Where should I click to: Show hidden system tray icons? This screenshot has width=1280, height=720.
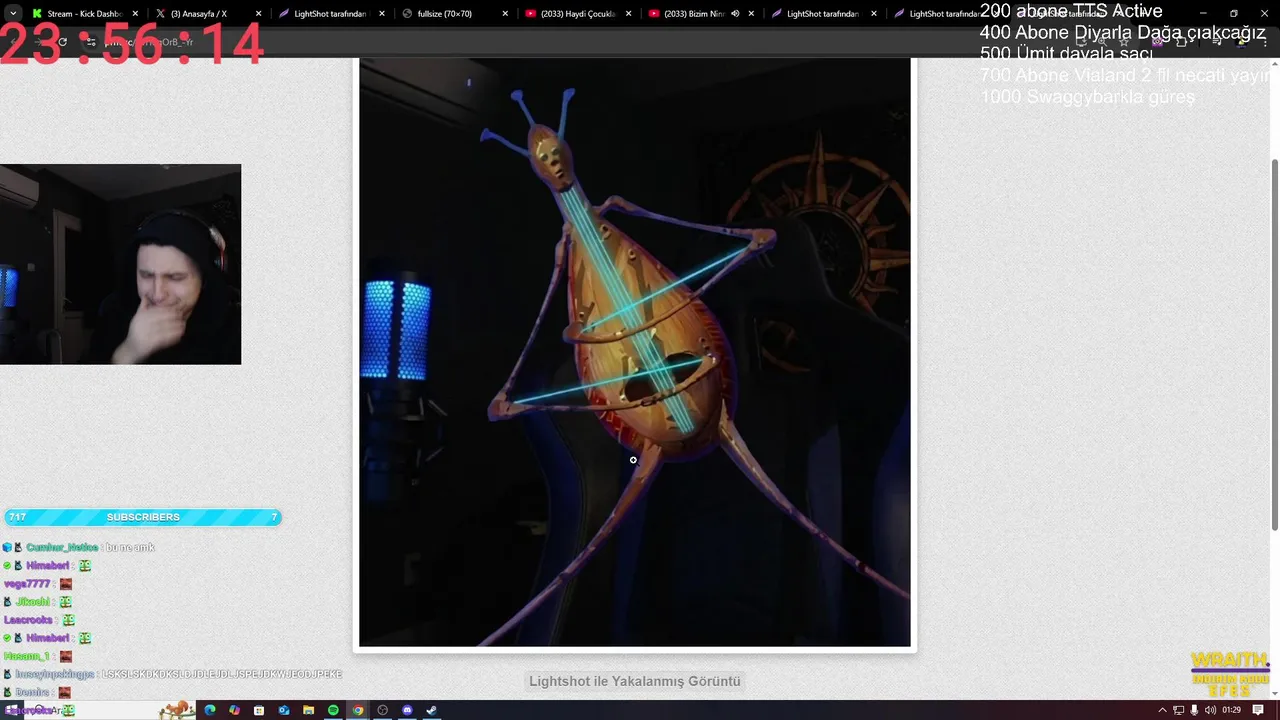[x=1162, y=710]
